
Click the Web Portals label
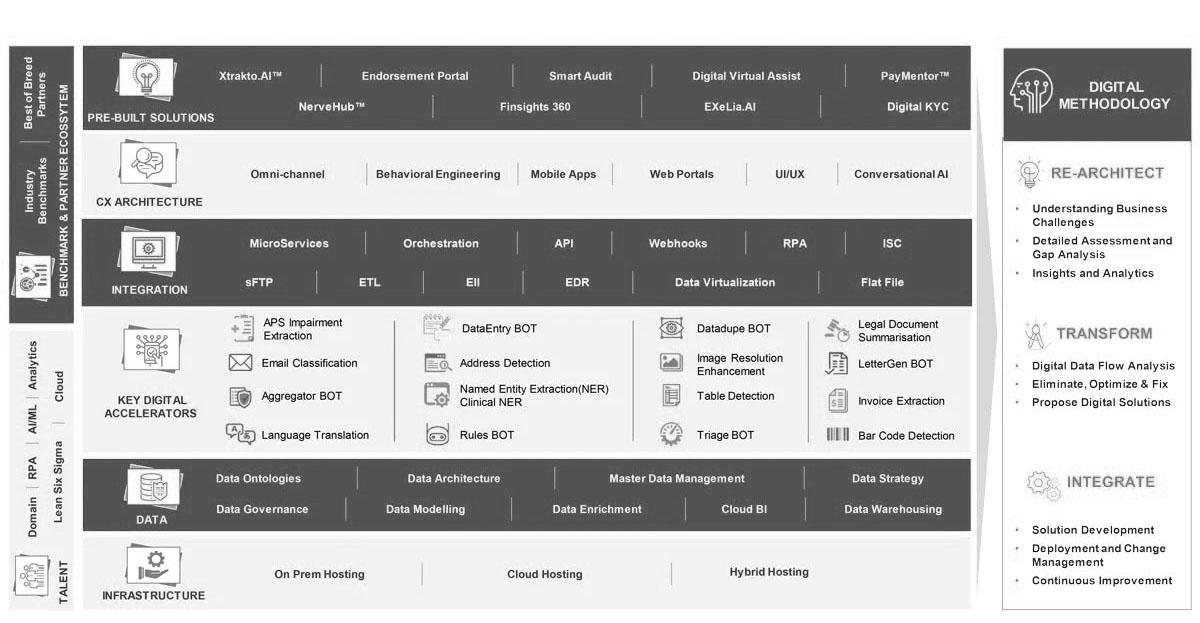coord(682,174)
